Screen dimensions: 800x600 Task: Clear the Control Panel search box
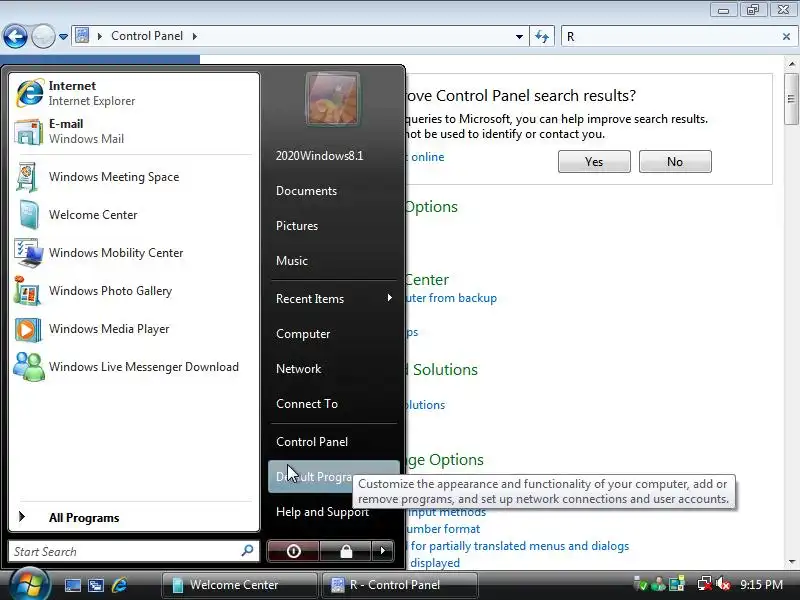(x=786, y=36)
